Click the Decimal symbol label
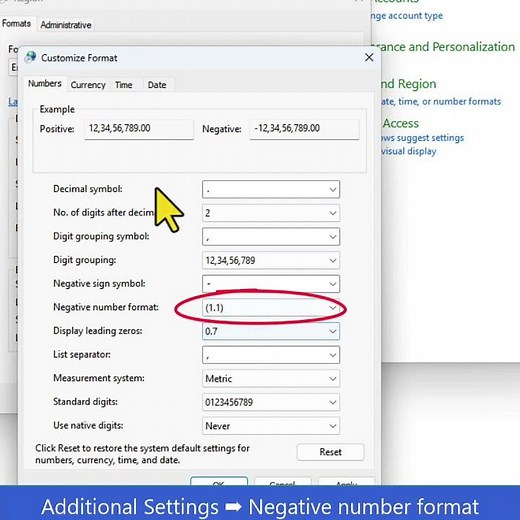The height and width of the screenshot is (520, 520). 88,189
